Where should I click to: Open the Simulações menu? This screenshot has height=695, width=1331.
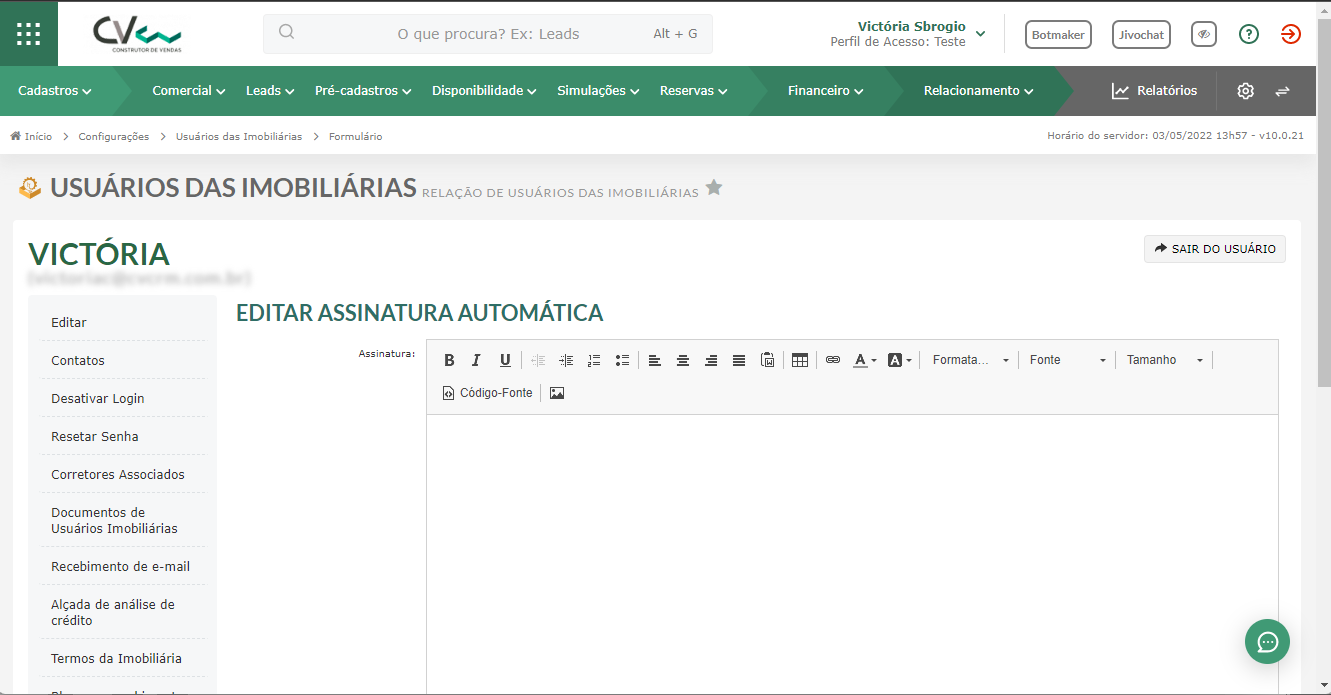point(598,91)
